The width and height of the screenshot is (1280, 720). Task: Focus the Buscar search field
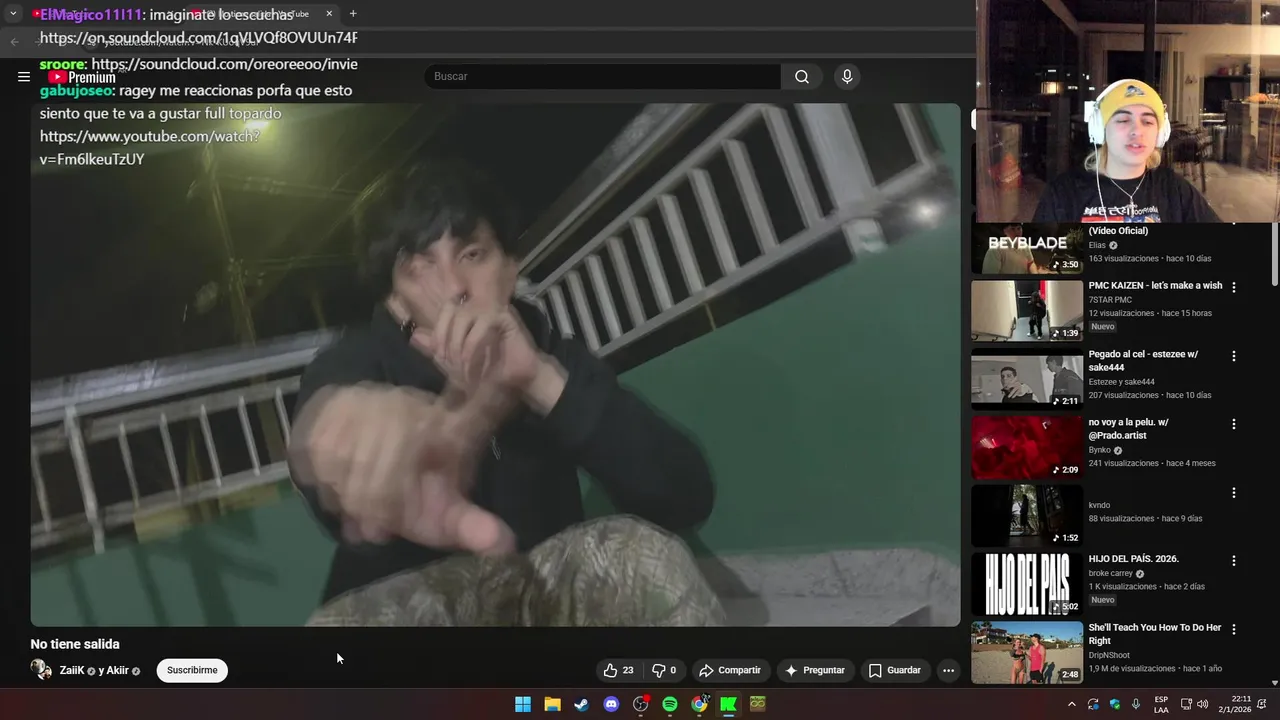point(603,76)
